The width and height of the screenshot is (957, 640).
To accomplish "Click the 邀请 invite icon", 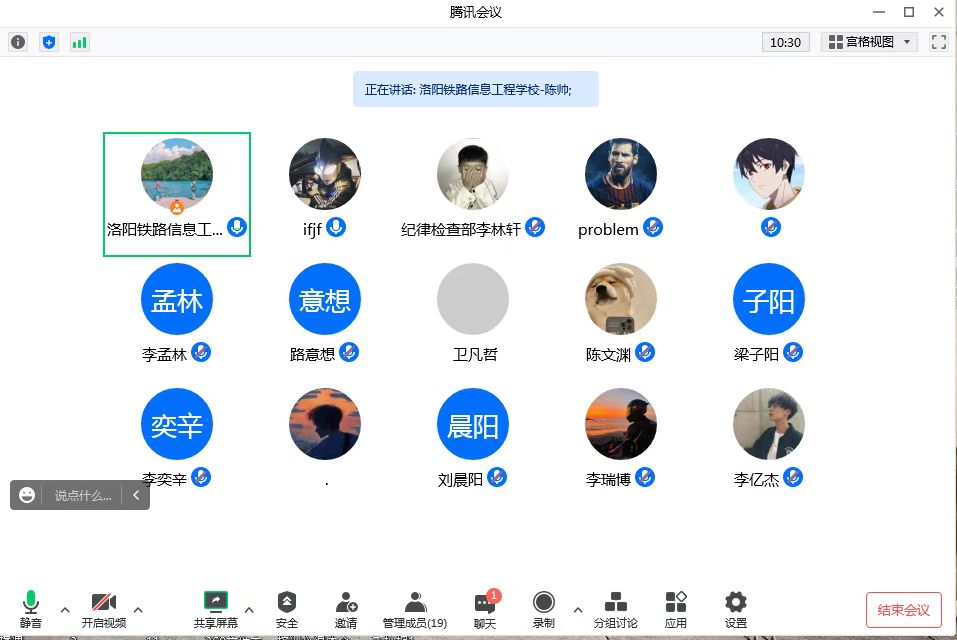I will (346, 609).
